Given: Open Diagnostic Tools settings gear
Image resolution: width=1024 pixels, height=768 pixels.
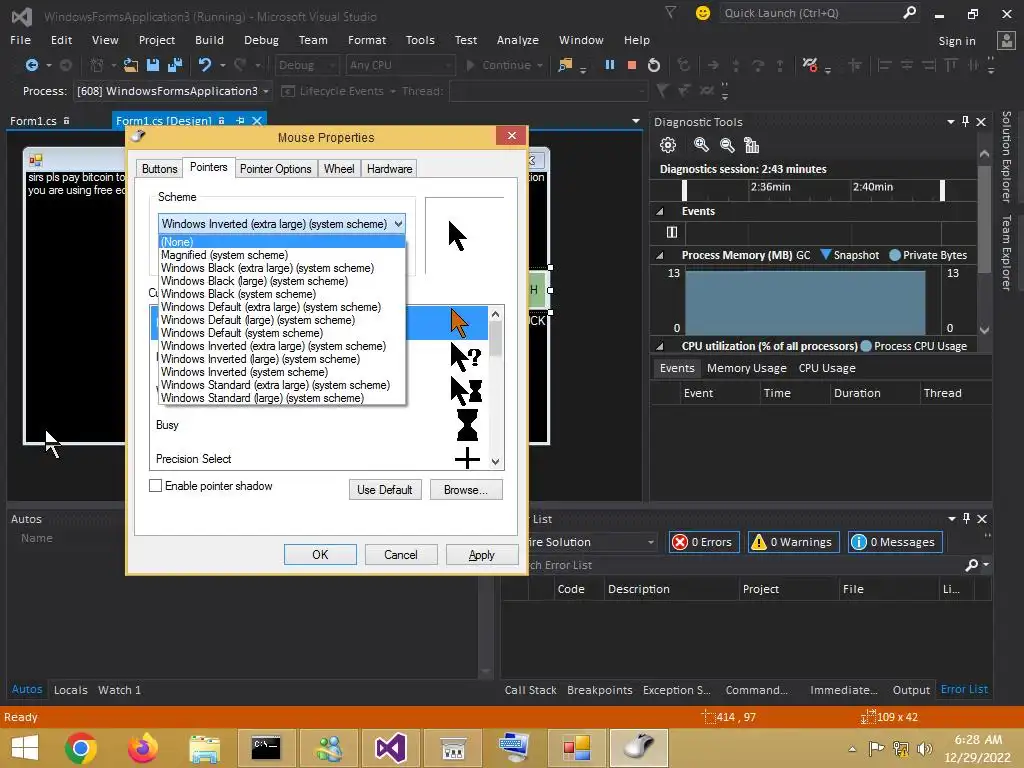Looking at the screenshot, I should [x=667, y=145].
